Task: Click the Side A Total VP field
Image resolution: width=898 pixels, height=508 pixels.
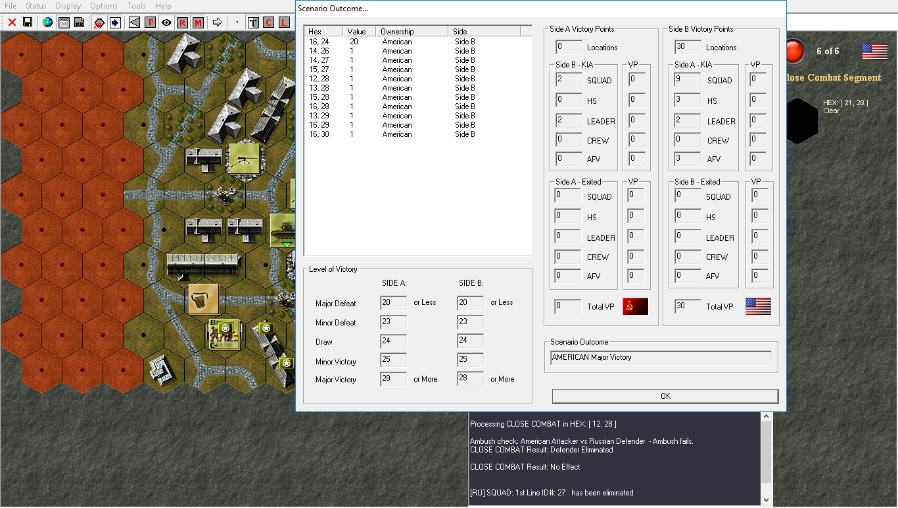Action: (568, 306)
